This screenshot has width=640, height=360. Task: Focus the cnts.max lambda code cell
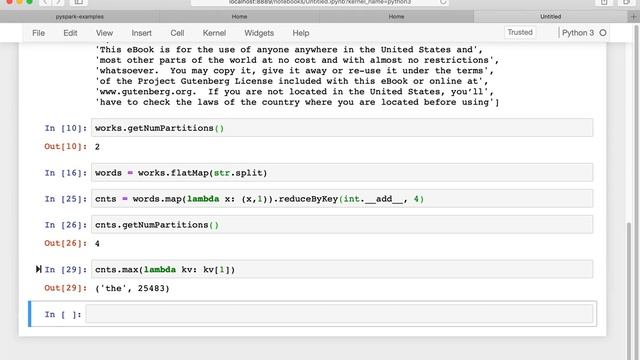342,269
